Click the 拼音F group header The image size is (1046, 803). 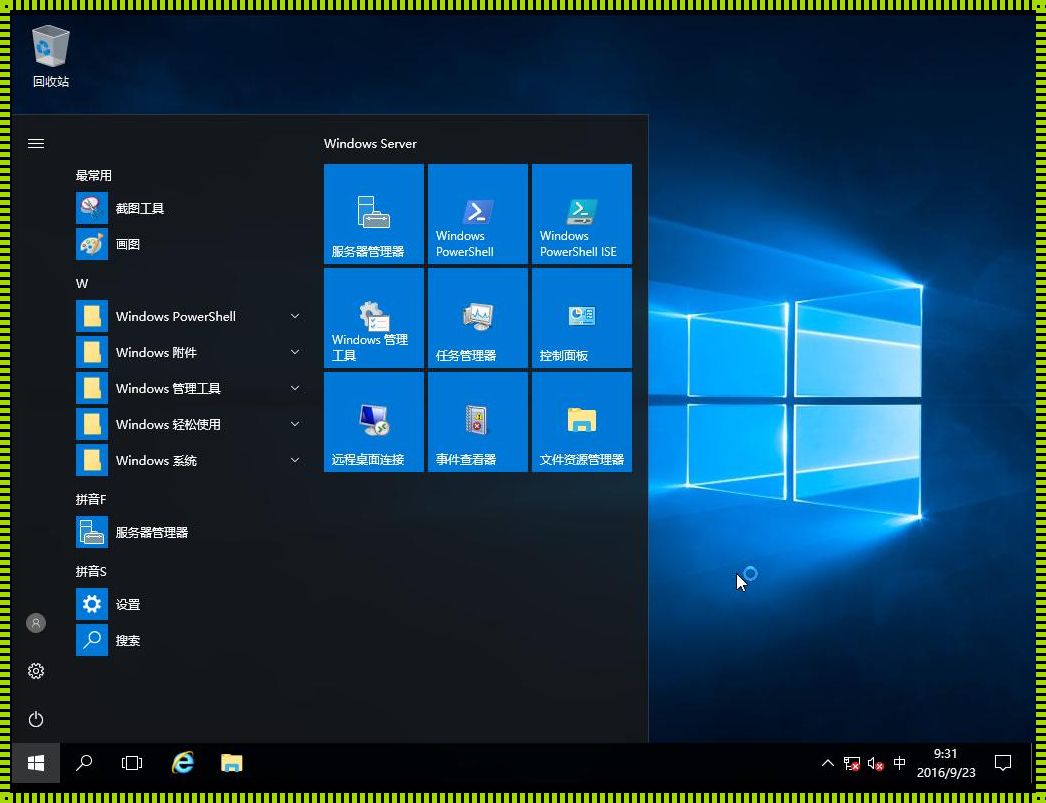(91, 499)
